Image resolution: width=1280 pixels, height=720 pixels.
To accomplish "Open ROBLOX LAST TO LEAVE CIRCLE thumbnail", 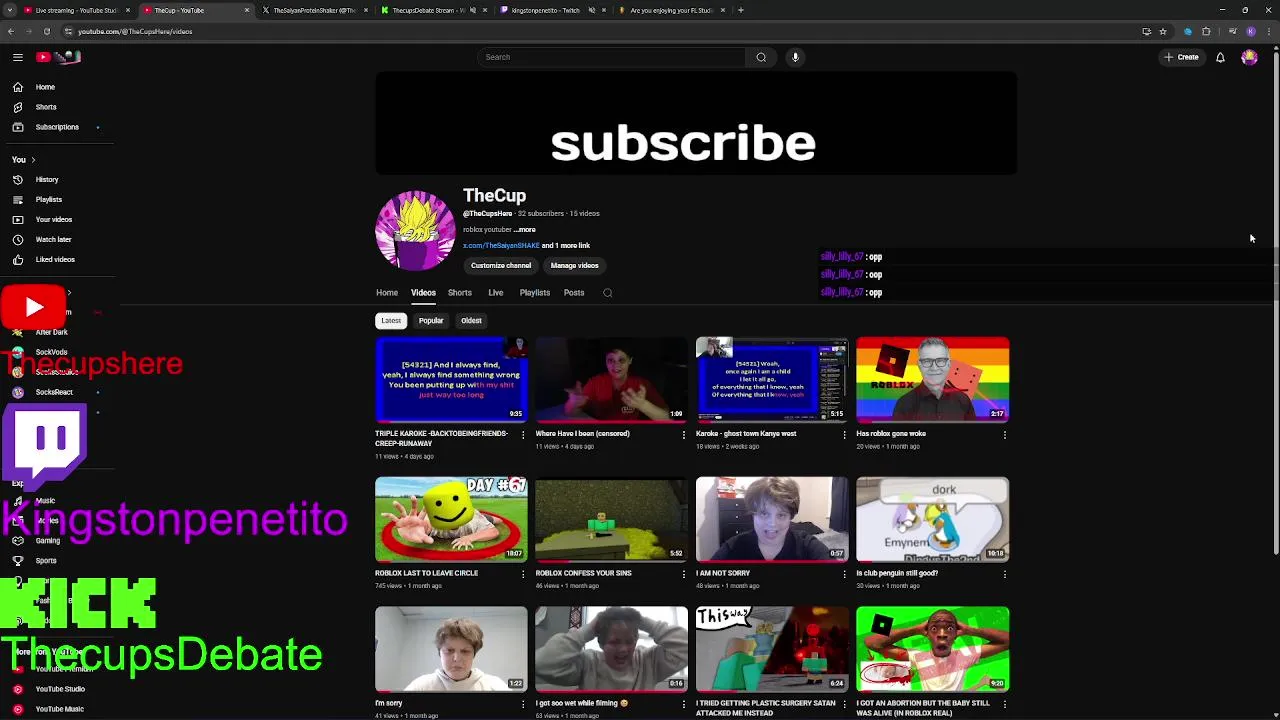I will [x=451, y=520].
